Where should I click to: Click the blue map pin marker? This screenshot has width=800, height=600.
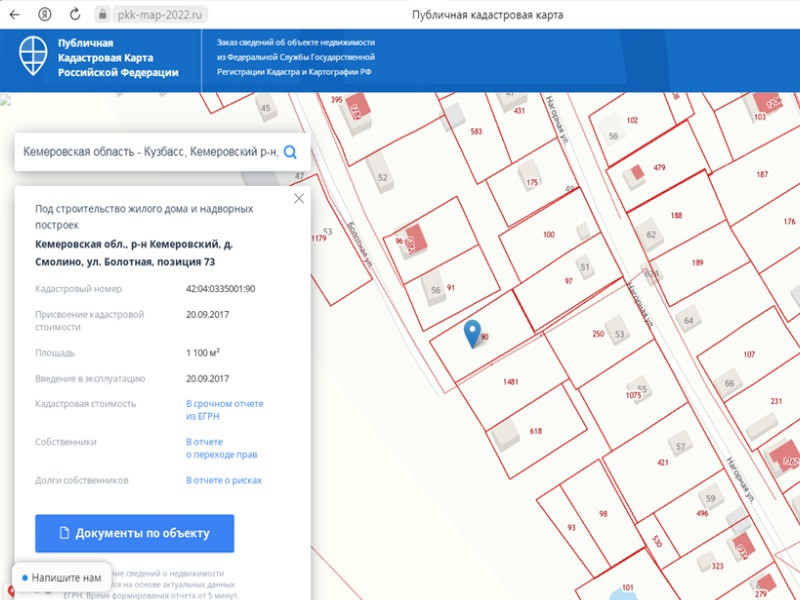474,333
